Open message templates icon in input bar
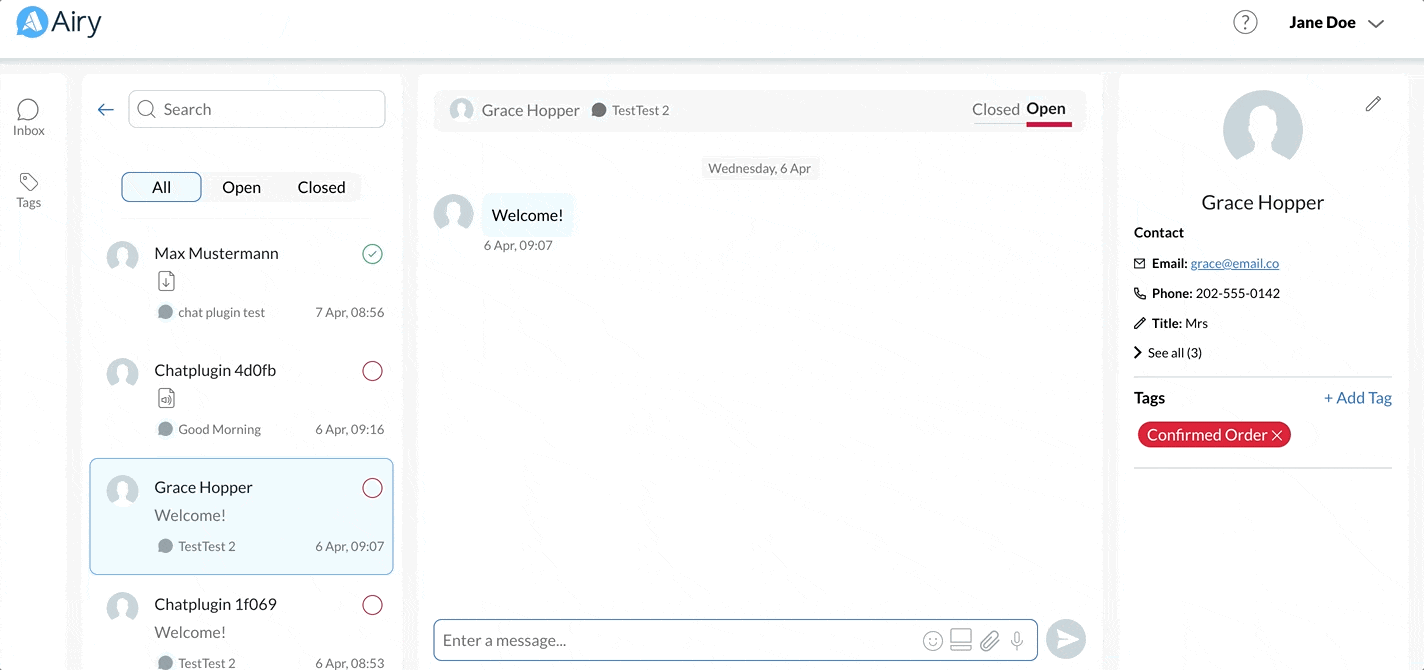Viewport: 1424px width, 670px height. click(961, 640)
